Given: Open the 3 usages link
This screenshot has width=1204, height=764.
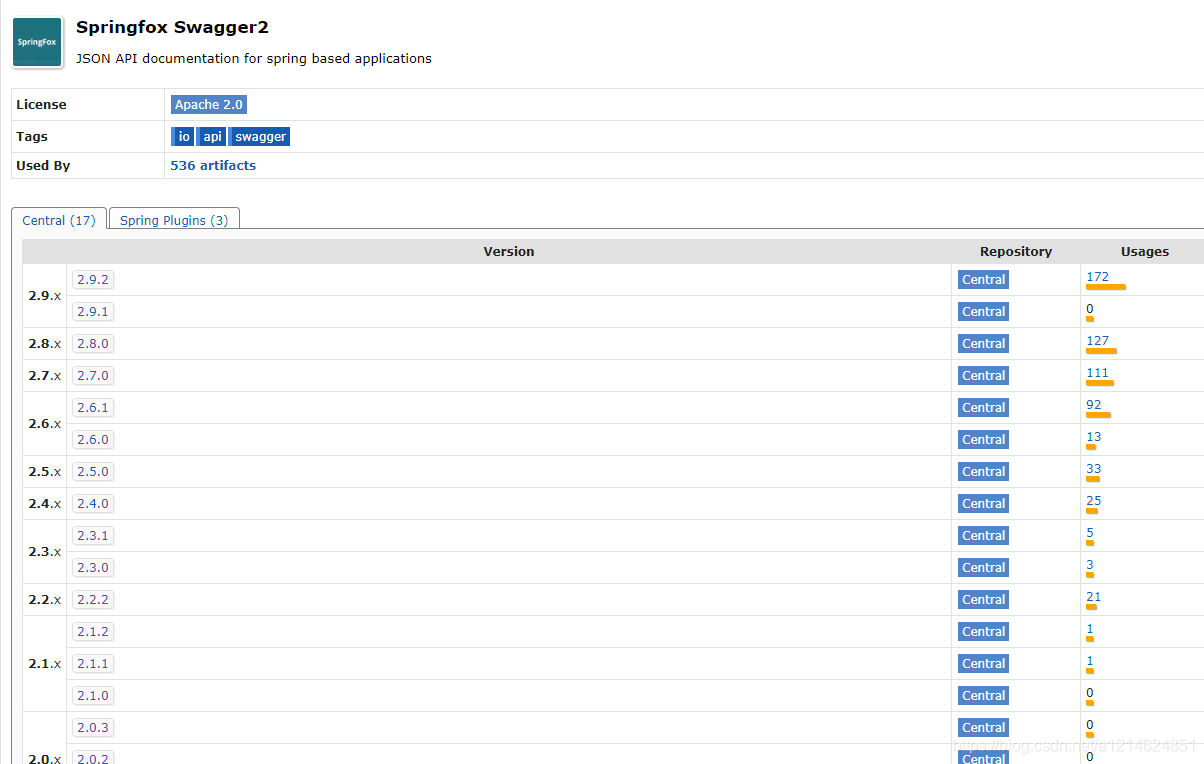Looking at the screenshot, I should coord(1090,565).
